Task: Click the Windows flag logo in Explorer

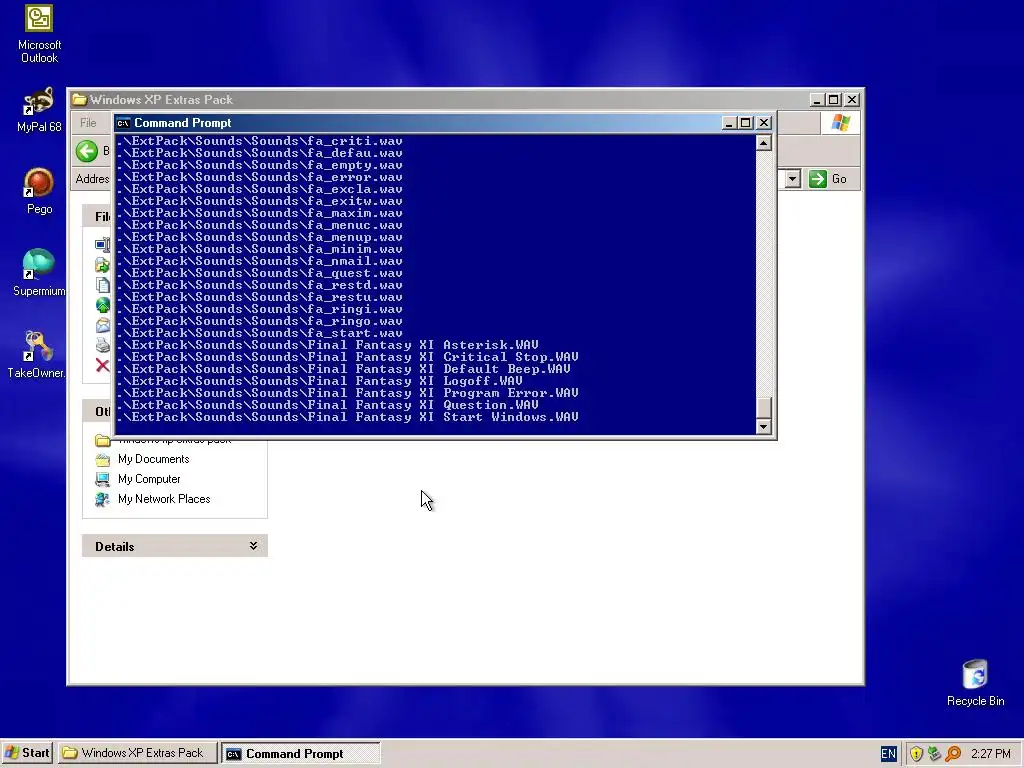Action: [x=840, y=123]
